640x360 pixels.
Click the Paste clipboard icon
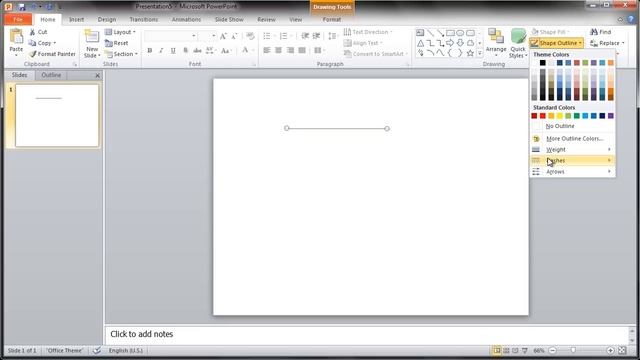pos(16,37)
